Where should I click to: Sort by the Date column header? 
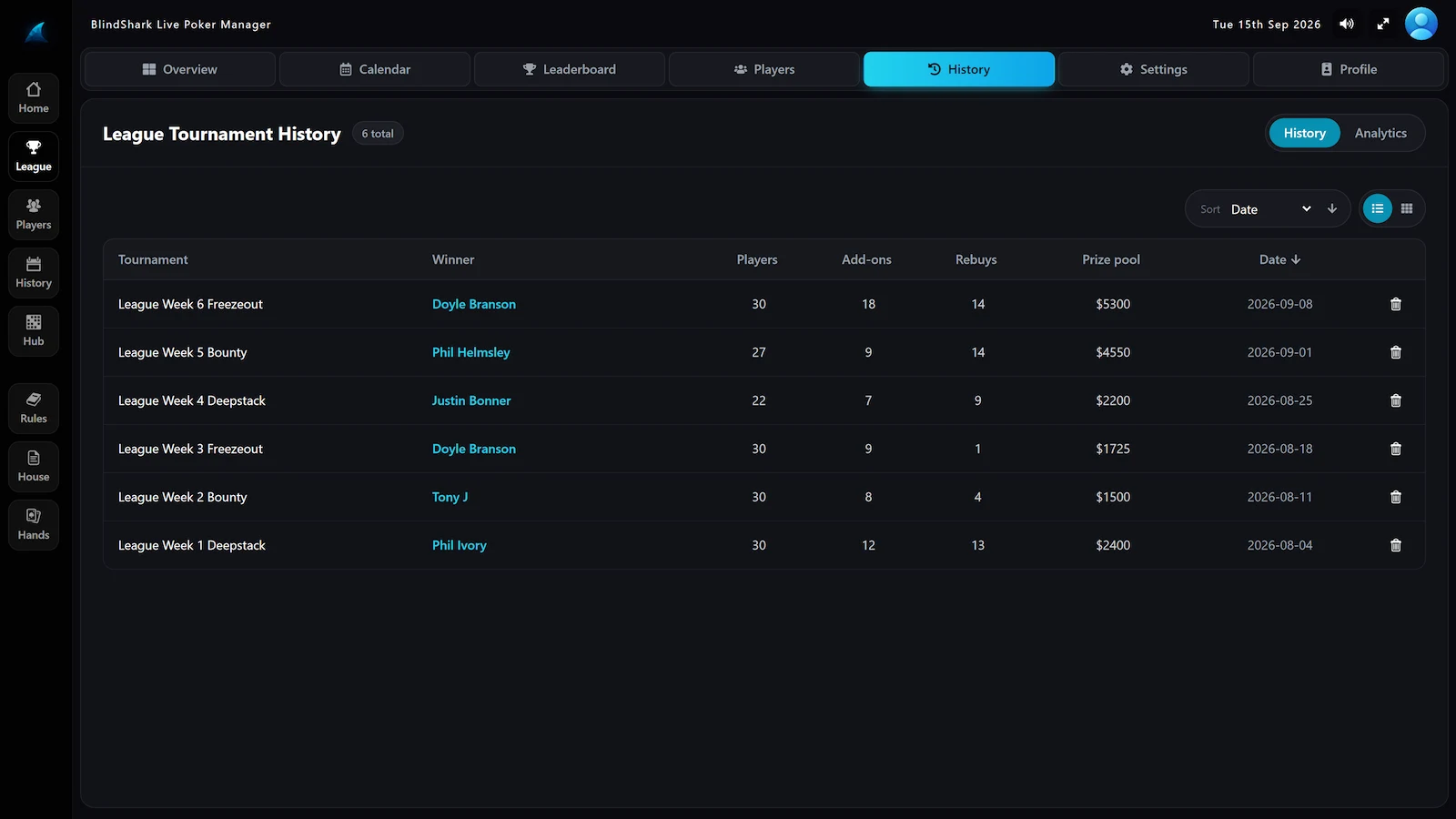coord(1279,259)
